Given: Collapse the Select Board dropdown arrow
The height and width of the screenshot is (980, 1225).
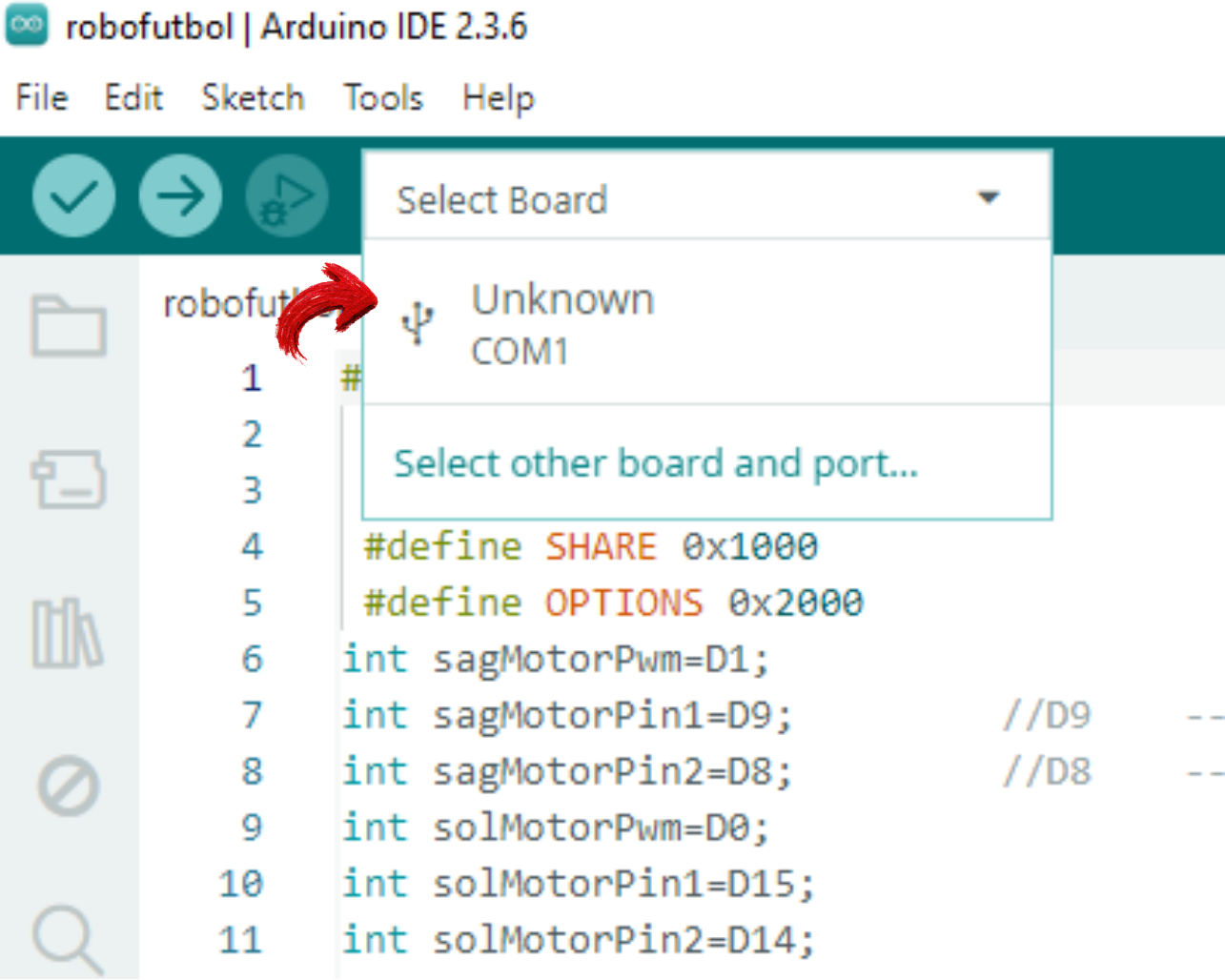Looking at the screenshot, I should (989, 198).
